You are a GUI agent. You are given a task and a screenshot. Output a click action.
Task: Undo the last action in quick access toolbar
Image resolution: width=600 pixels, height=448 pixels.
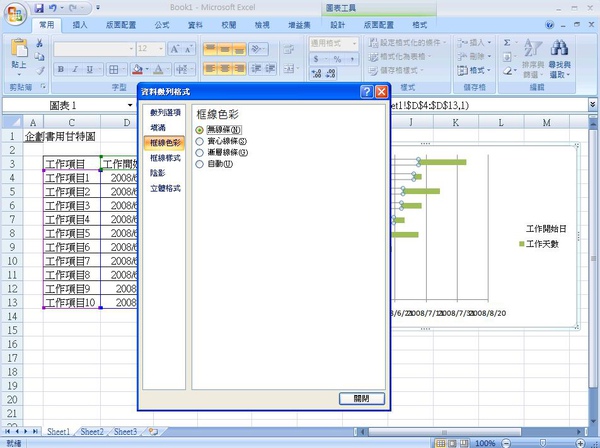53,8
